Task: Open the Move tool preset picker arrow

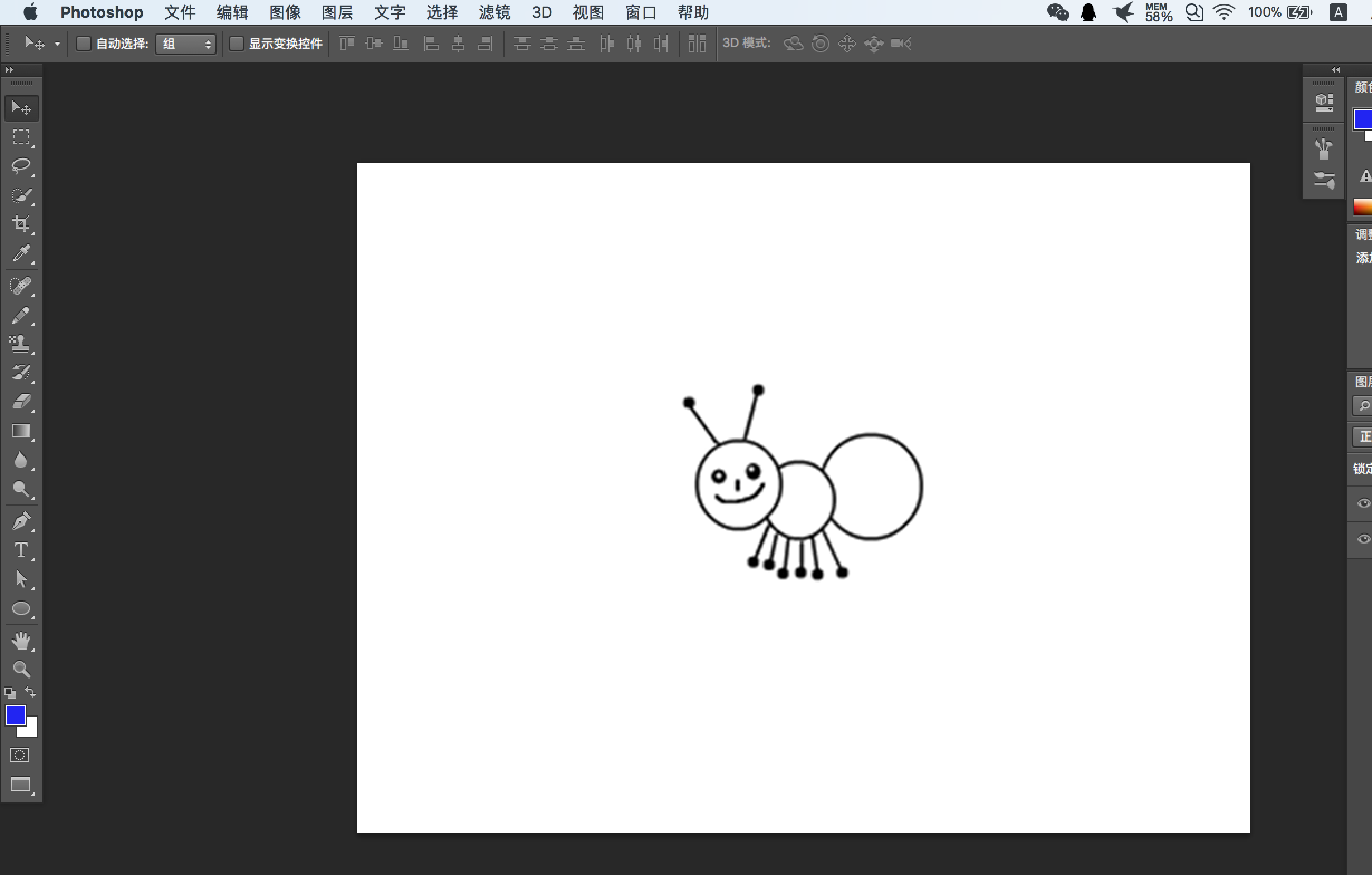Action: 57,44
